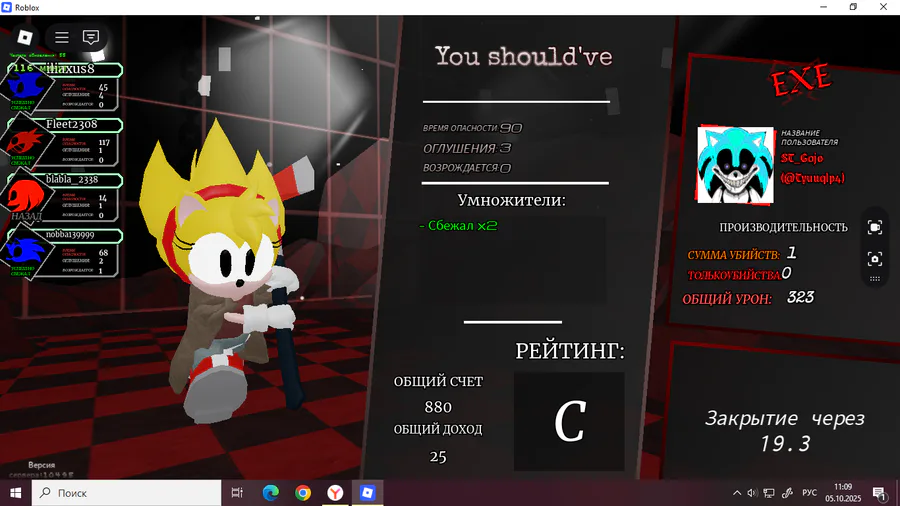
Task: Open the EXE player portrait thumbnail
Action: coord(735,165)
